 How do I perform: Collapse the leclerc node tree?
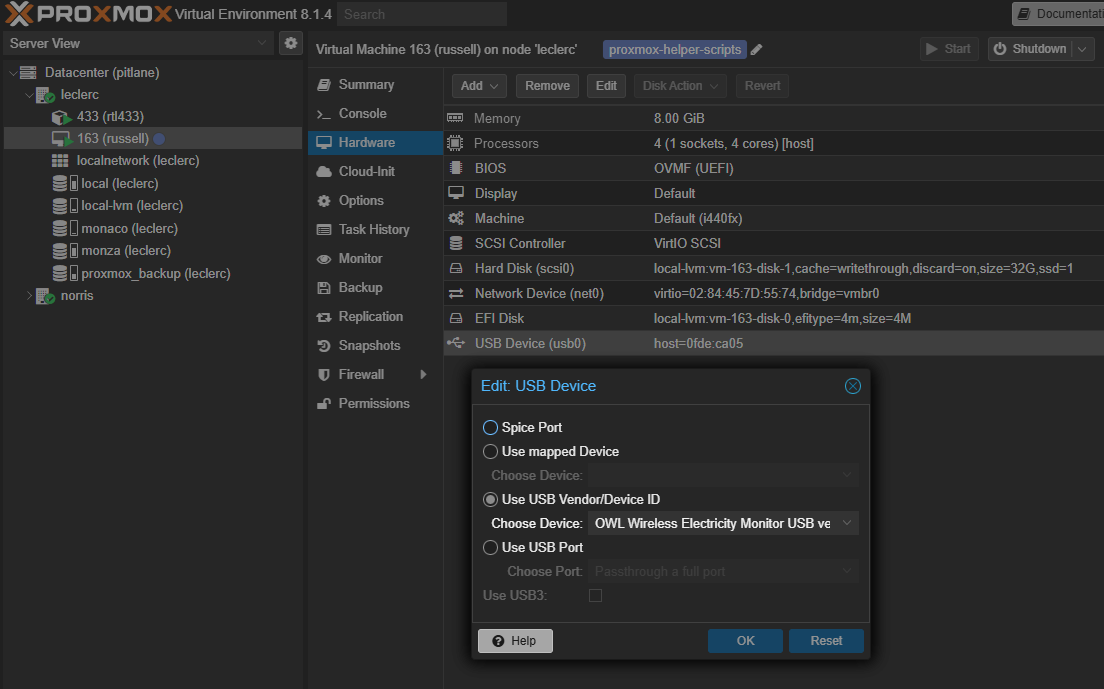(29, 94)
